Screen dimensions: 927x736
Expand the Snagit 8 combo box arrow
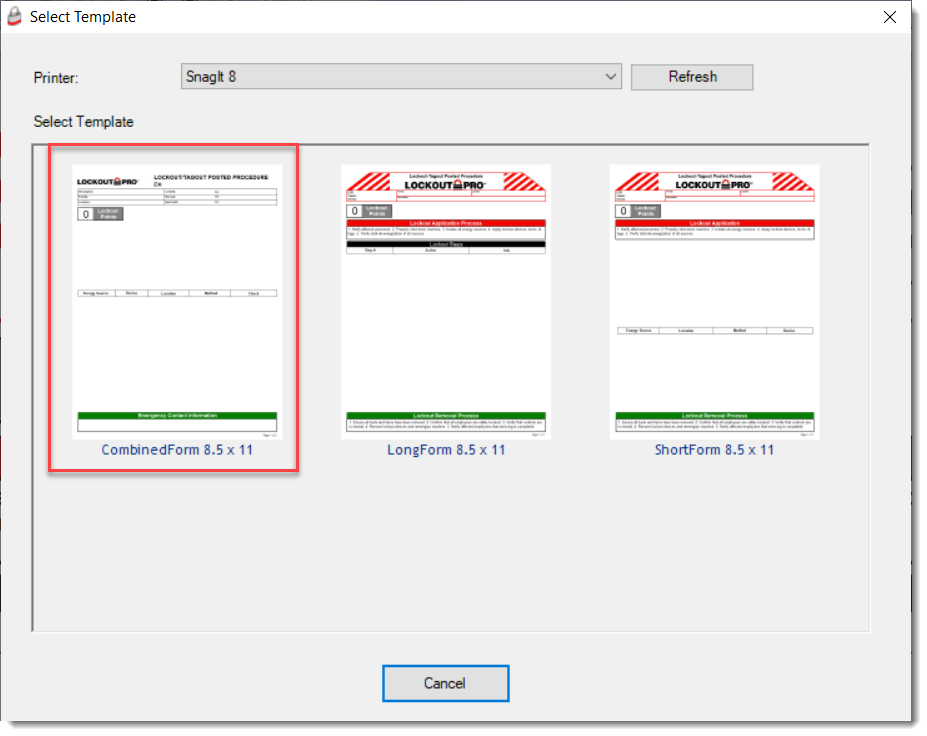[610, 77]
